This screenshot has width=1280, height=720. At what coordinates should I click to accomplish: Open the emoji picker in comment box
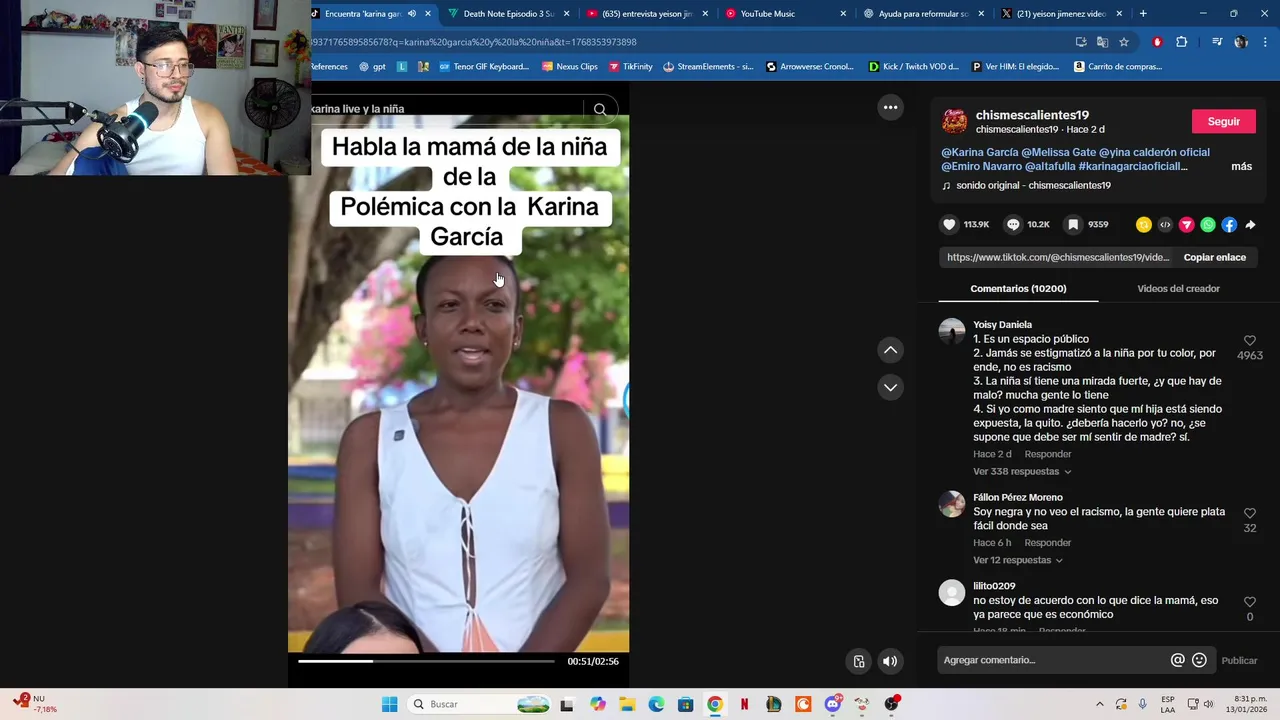[x=1199, y=660]
